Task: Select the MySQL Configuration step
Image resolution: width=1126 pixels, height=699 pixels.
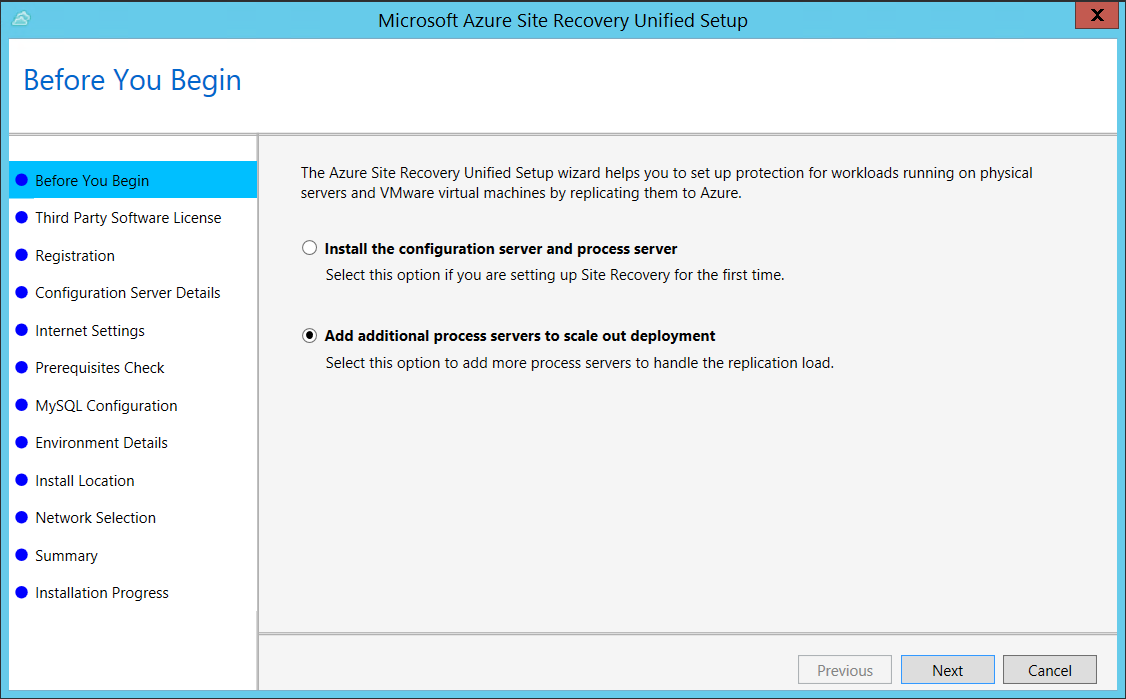Action: point(106,406)
